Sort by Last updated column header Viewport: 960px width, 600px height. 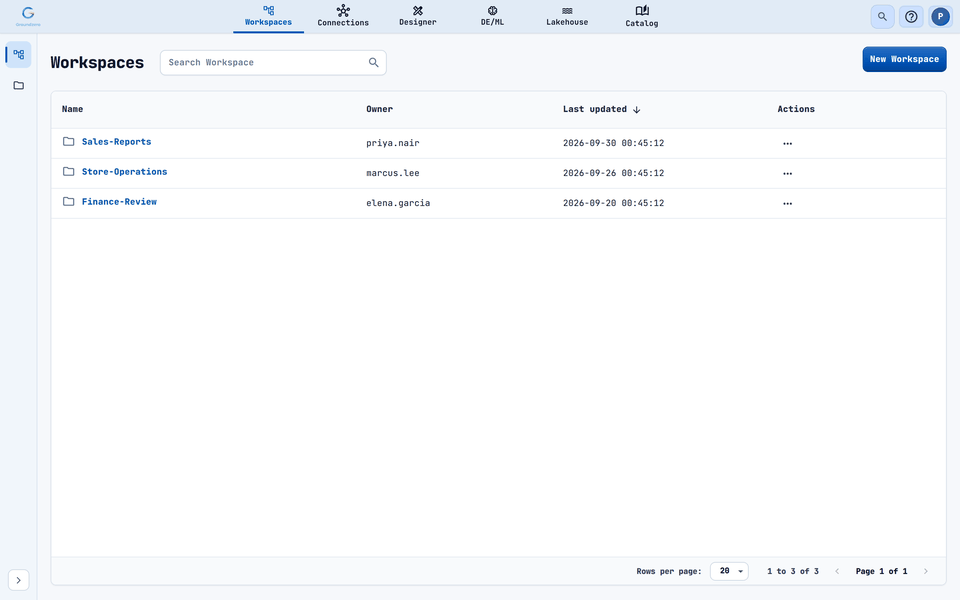click(595, 109)
